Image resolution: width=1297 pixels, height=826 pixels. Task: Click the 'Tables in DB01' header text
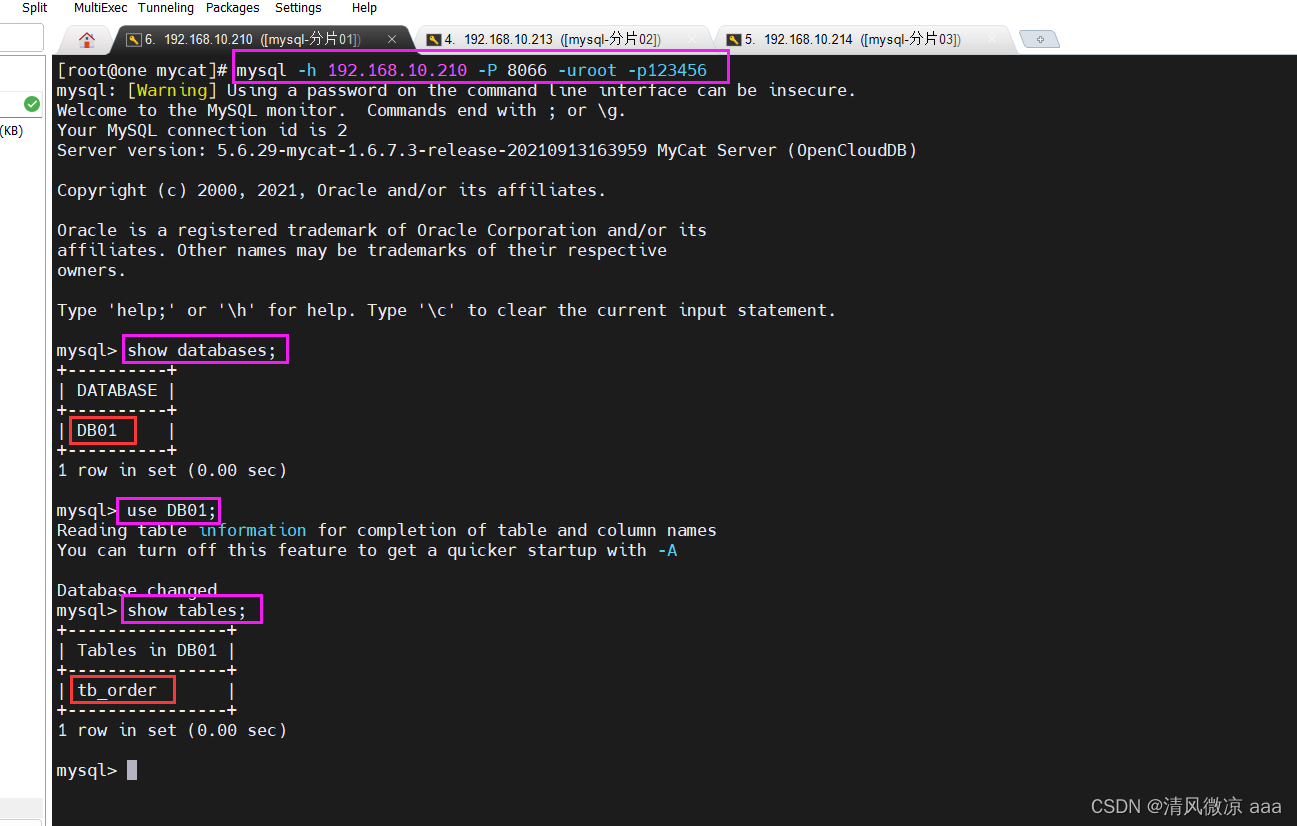[x=147, y=650]
